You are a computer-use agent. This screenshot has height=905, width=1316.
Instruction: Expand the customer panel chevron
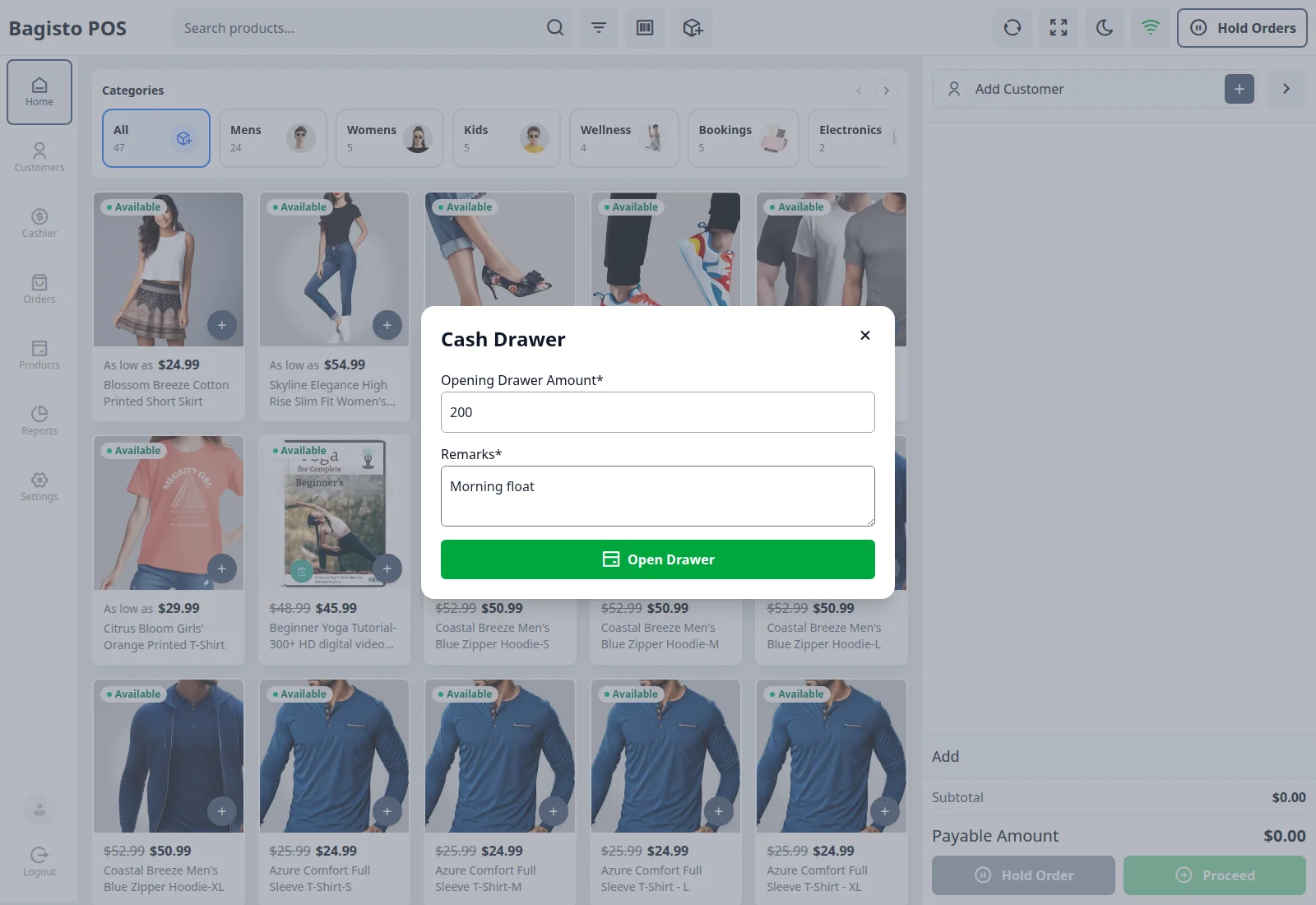coord(1286,89)
